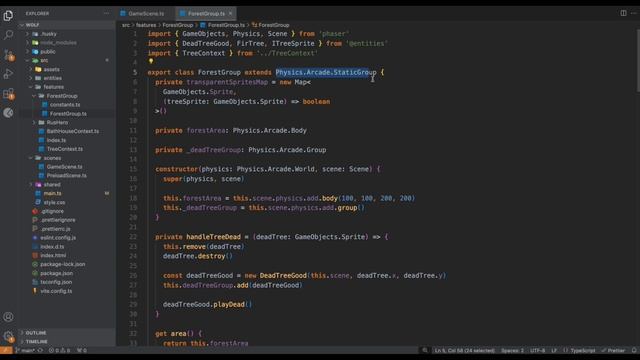The width and height of the screenshot is (640, 360).
Task: Open the round icon below Extensions
Action: tap(8, 113)
